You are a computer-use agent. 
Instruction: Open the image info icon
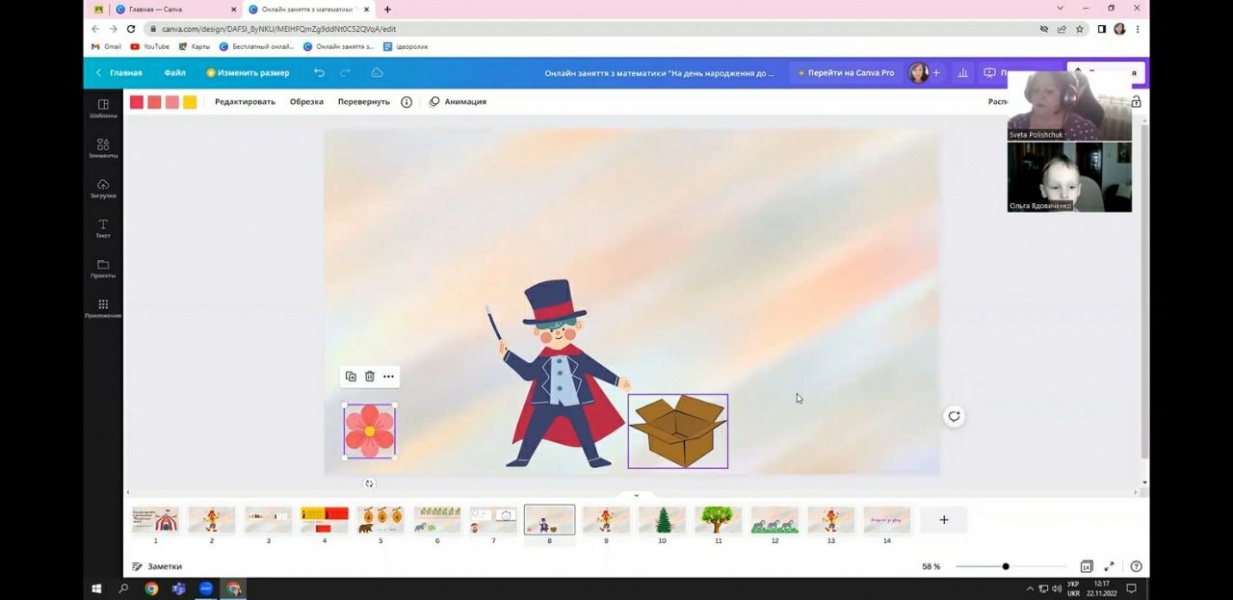406,102
